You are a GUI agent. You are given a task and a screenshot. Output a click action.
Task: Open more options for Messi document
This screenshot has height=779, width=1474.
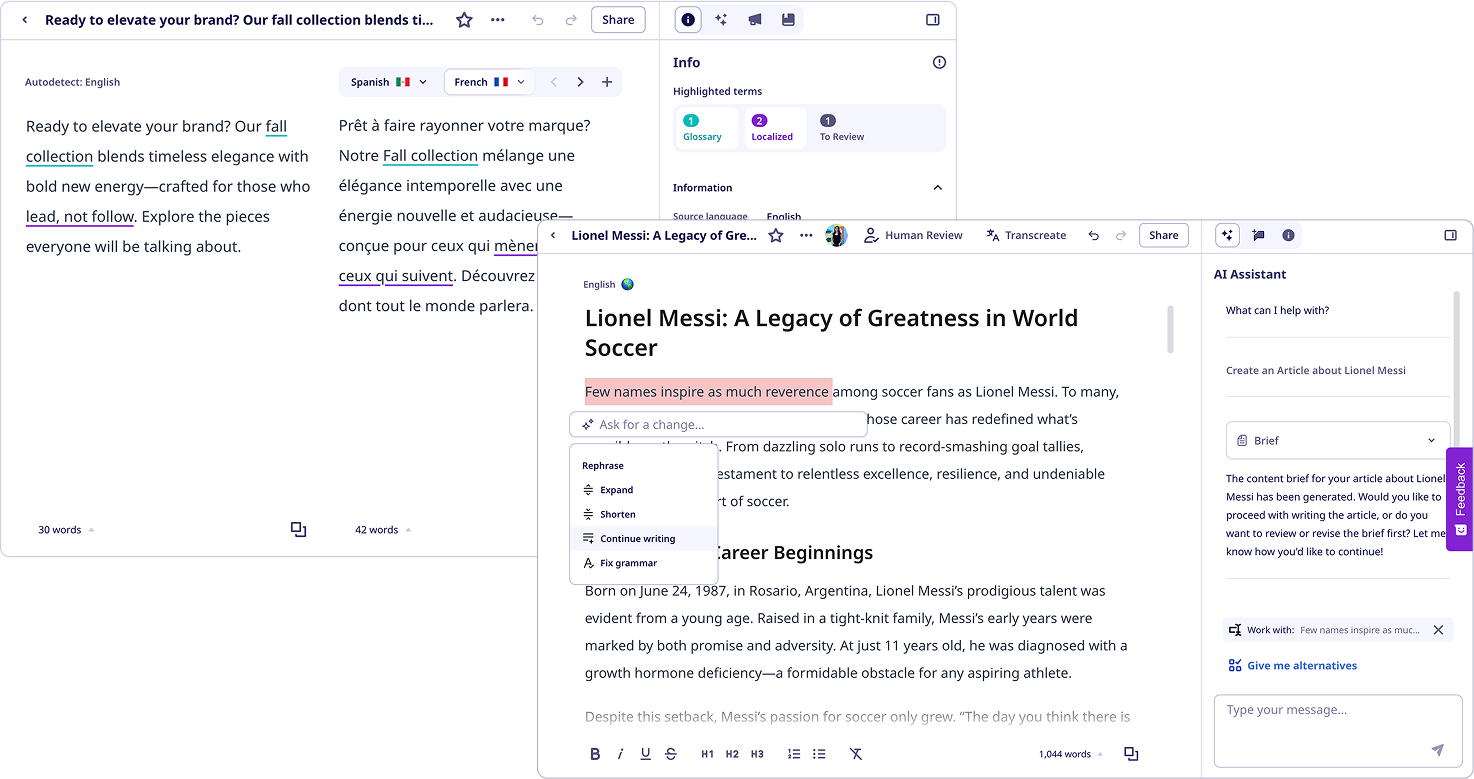pos(806,236)
